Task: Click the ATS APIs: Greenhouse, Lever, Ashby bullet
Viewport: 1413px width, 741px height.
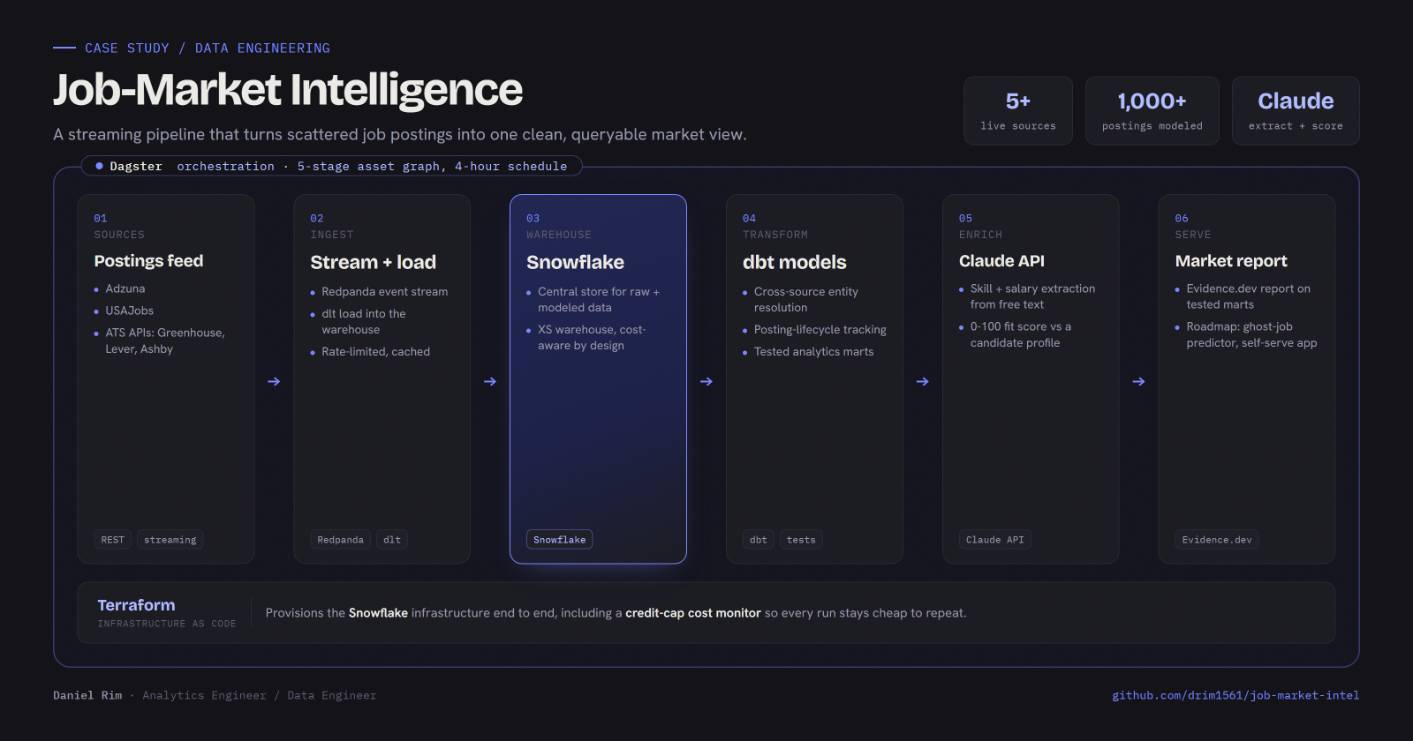Action: 165,341
